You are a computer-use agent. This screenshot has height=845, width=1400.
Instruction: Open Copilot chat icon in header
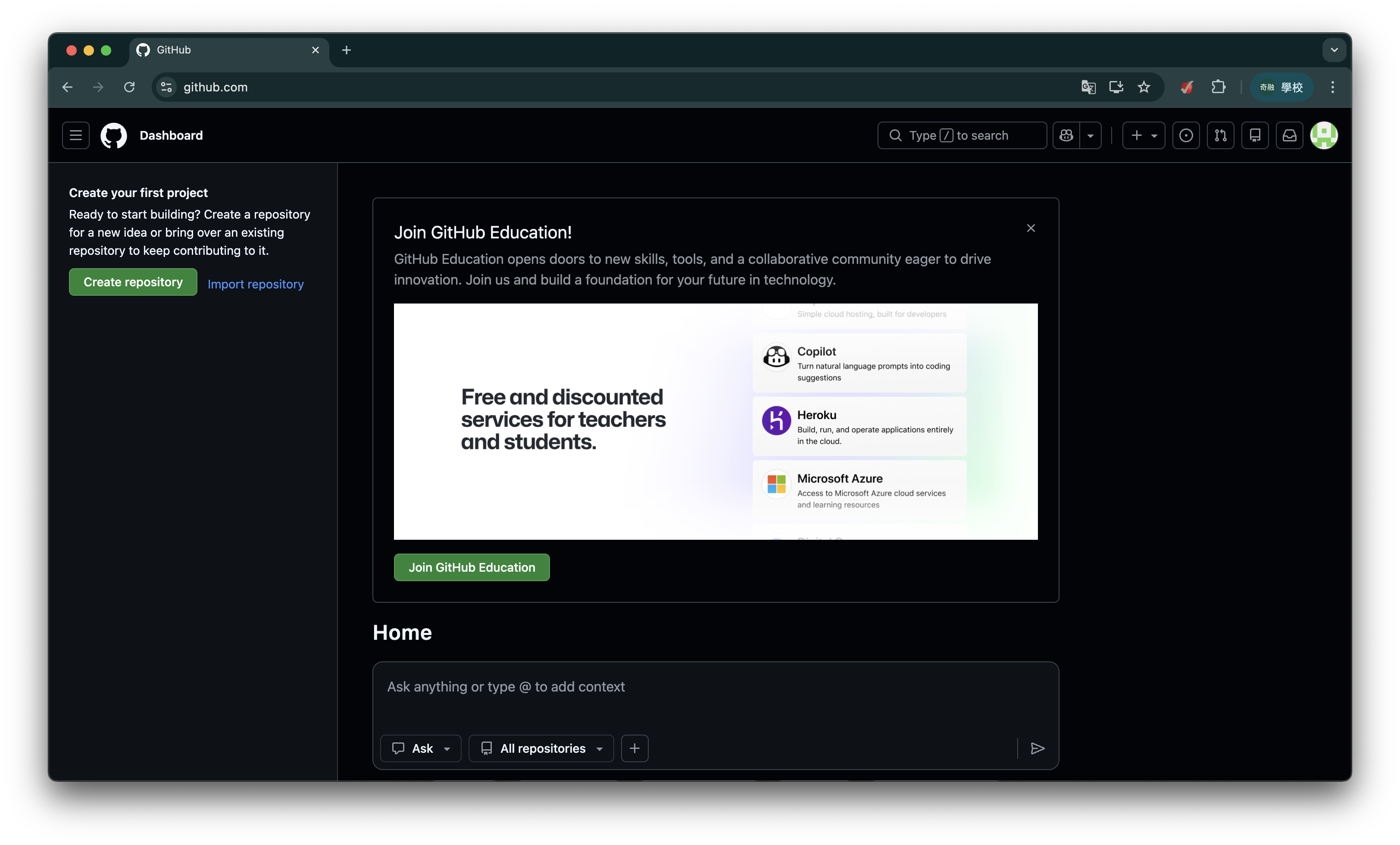[x=1066, y=135]
